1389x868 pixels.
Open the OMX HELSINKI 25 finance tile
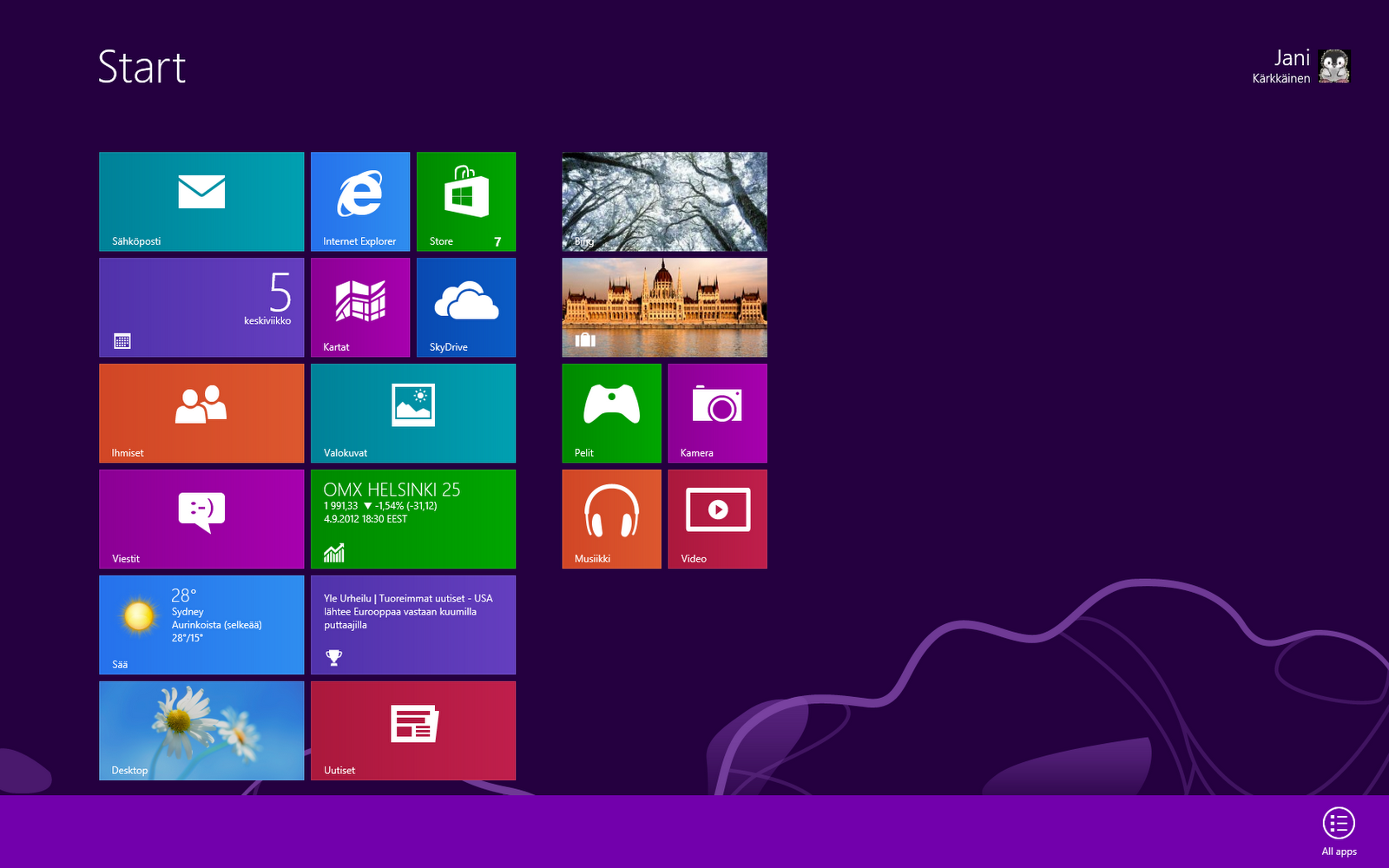tap(413, 519)
